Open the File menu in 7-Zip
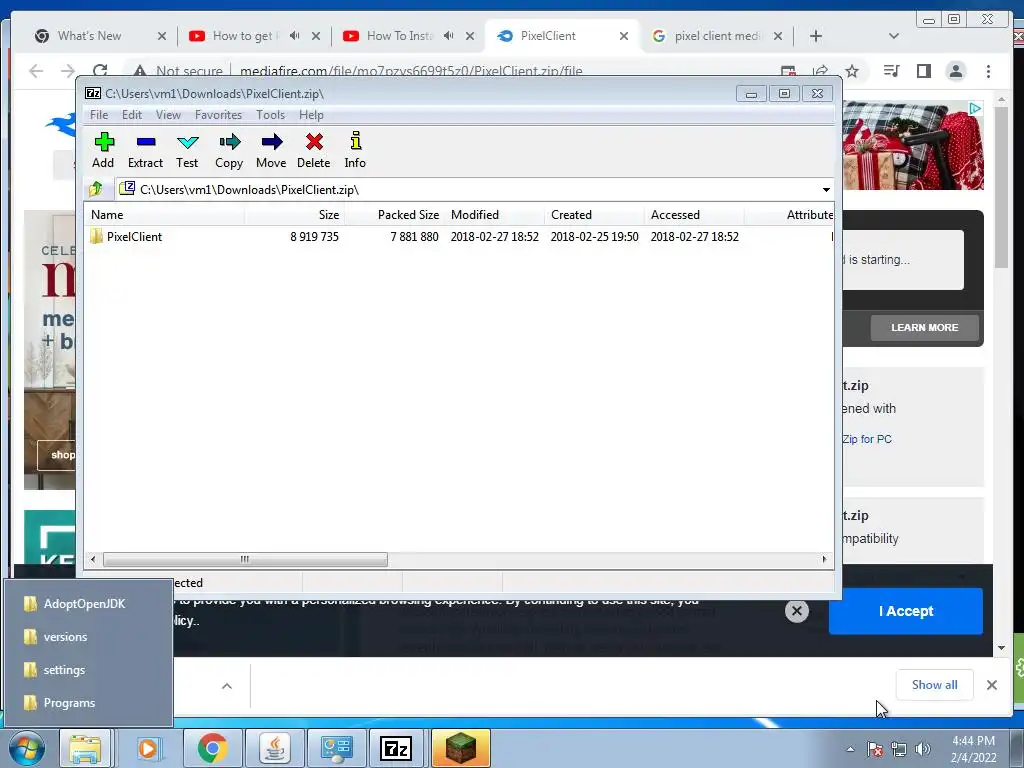 pos(99,115)
